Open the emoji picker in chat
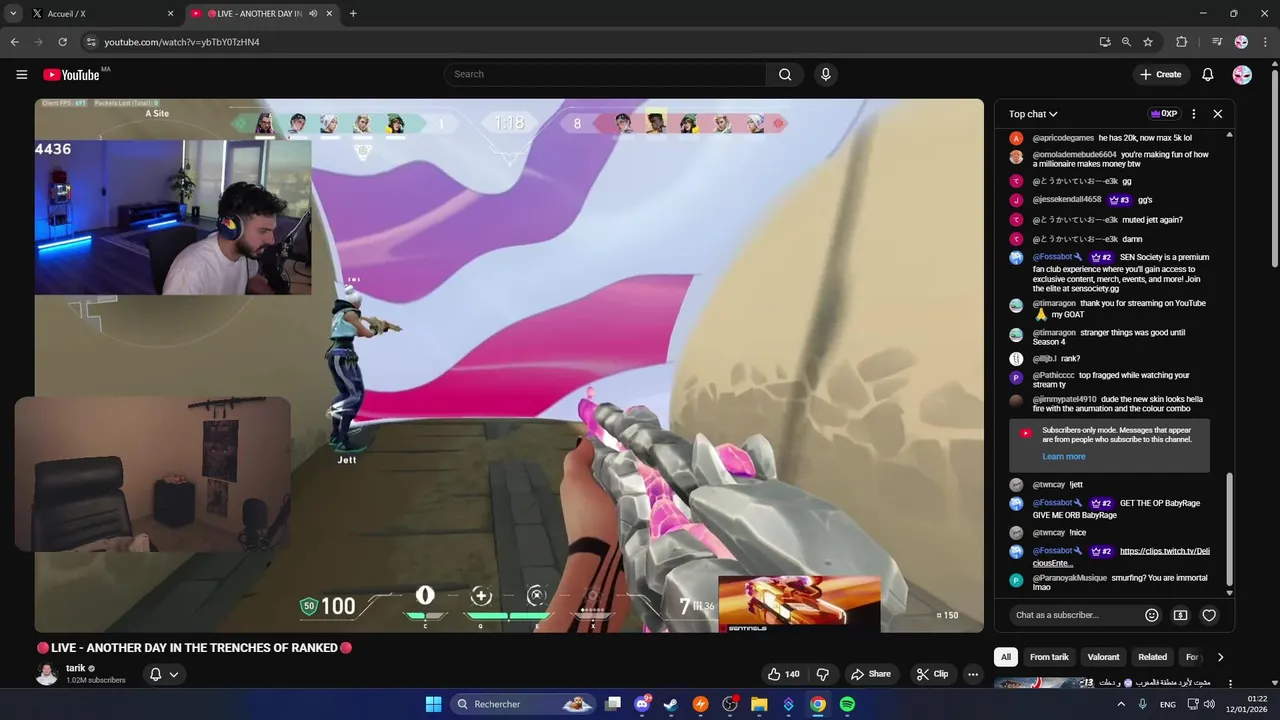The width and height of the screenshot is (1280, 720). [x=1152, y=615]
